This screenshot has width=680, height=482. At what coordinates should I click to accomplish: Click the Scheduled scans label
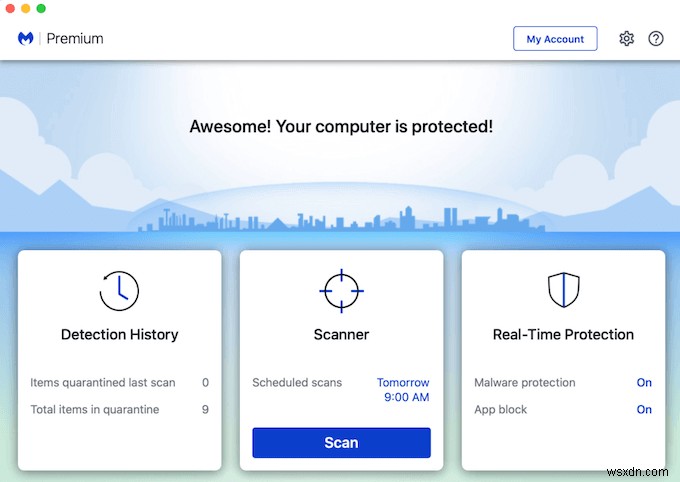coord(297,382)
